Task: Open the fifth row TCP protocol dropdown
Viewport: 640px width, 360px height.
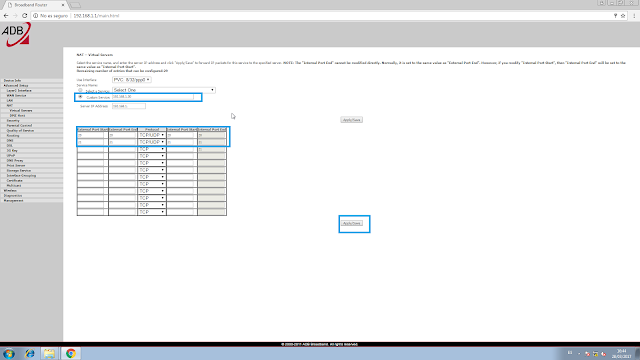Action: [152, 163]
